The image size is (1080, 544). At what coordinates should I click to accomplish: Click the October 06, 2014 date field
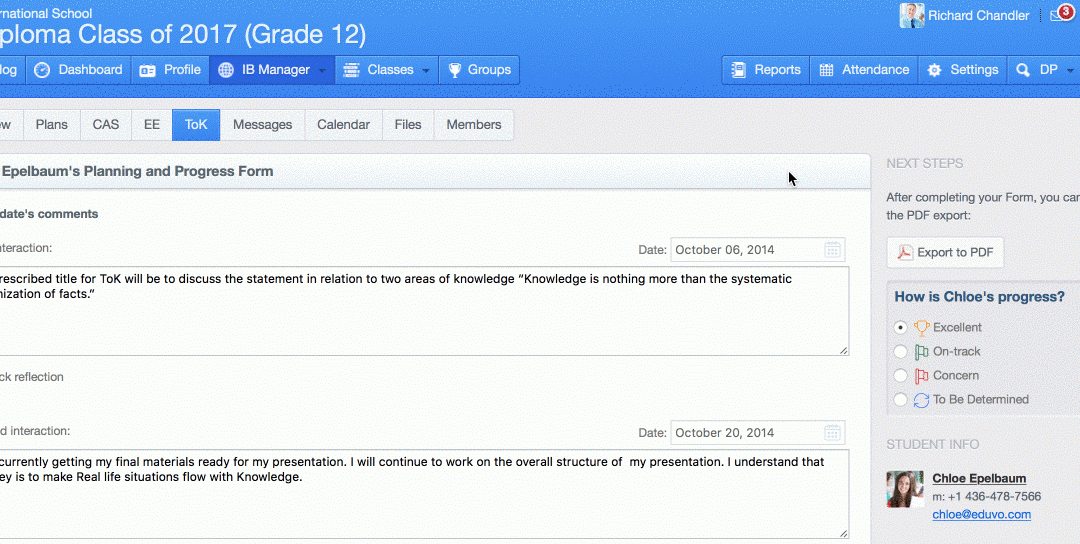point(758,250)
